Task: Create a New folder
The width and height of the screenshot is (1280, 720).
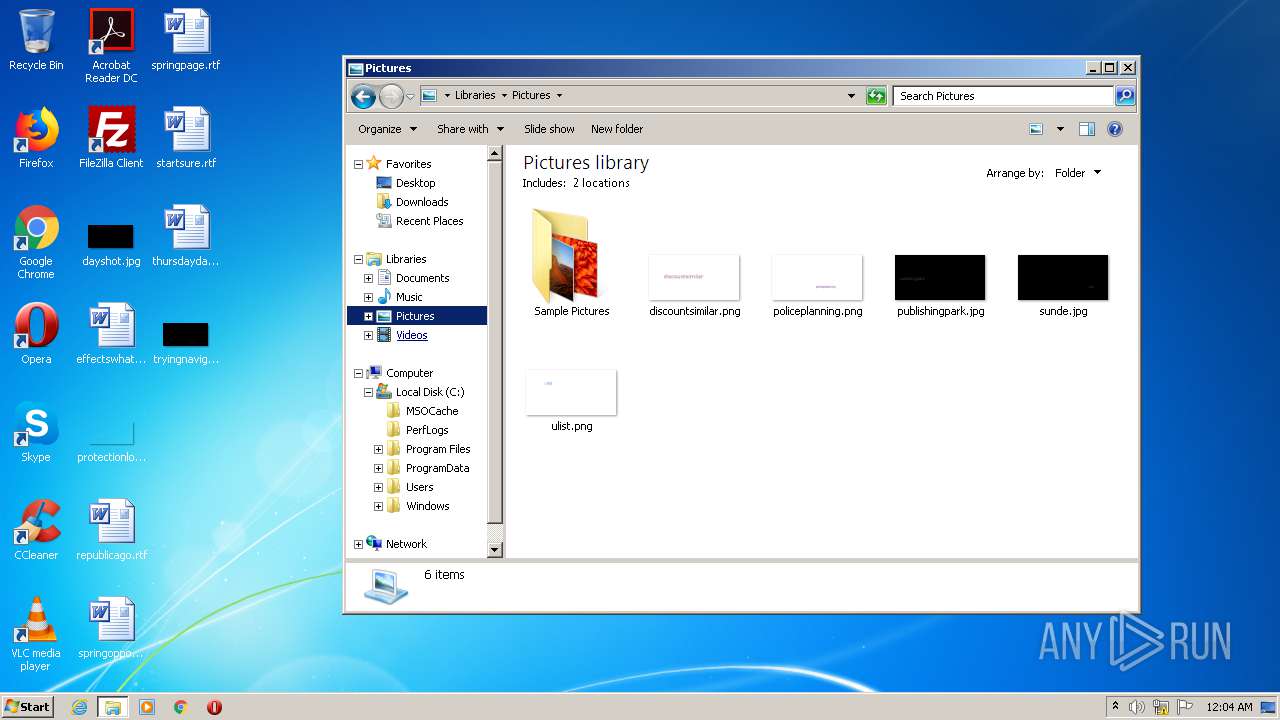Action: coord(617,129)
